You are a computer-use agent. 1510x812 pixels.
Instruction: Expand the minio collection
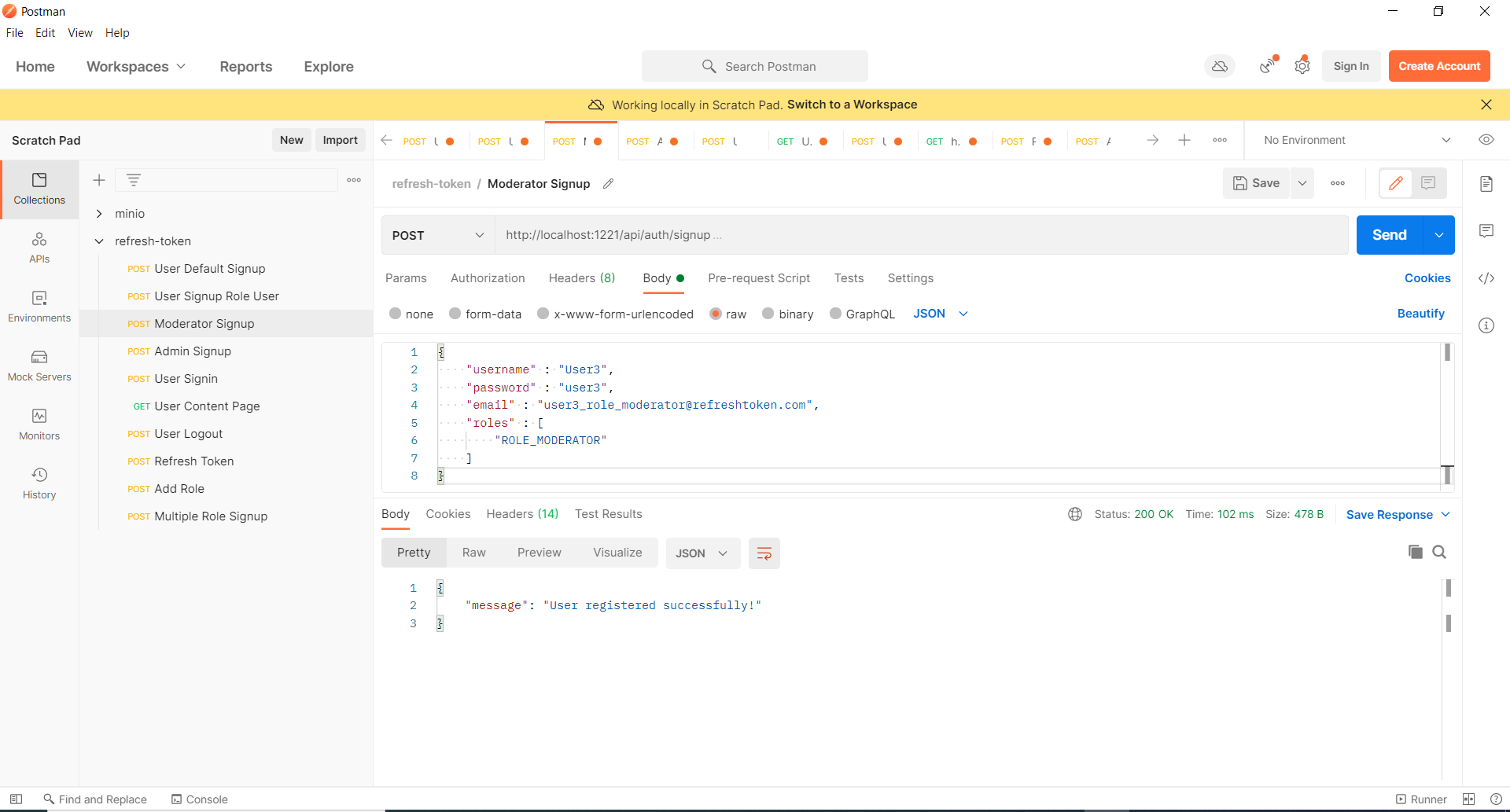click(99, 214)
